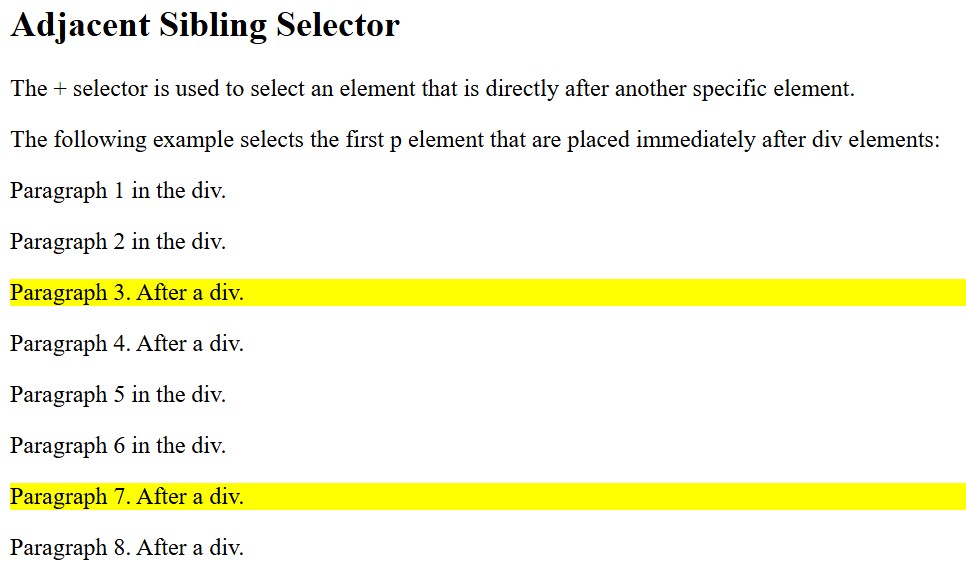Viewport: 966px width, 562px height.
Task: Select 'Paragraph 2 in the div.' line
Action: coord(118,242)
